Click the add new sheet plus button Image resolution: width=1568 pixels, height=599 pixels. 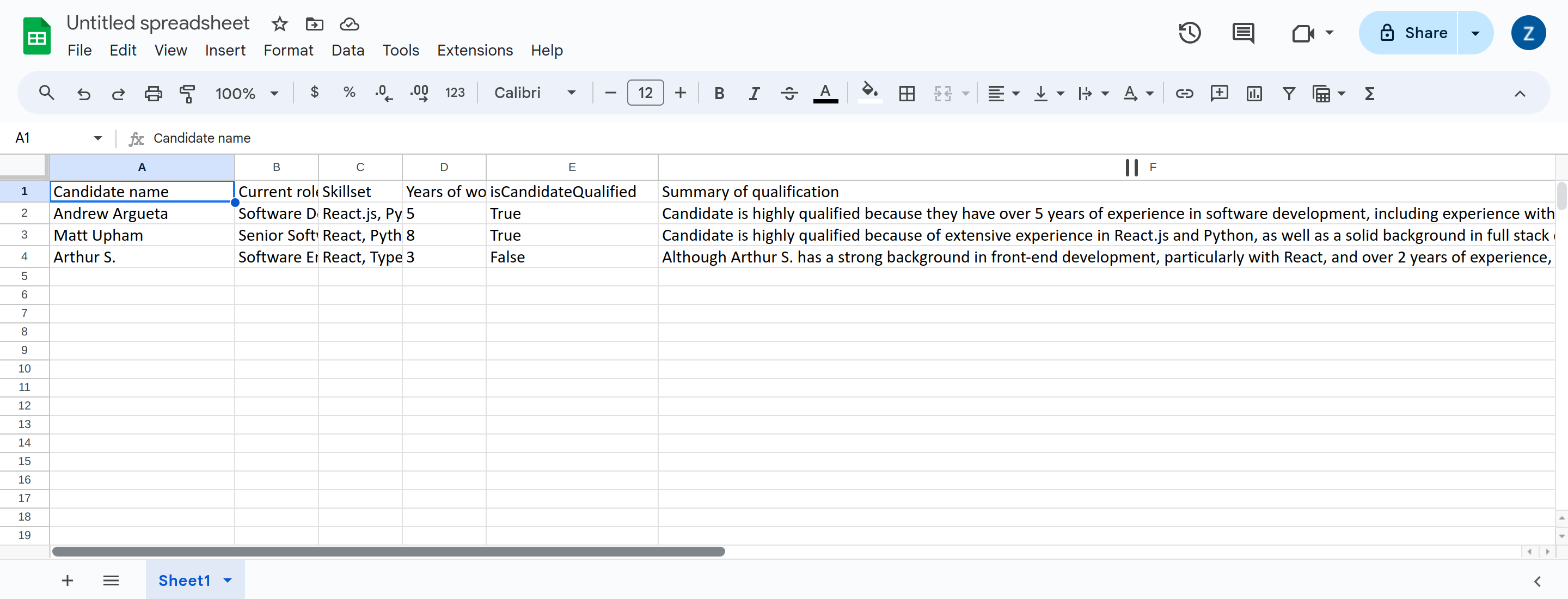pos(68,580)
